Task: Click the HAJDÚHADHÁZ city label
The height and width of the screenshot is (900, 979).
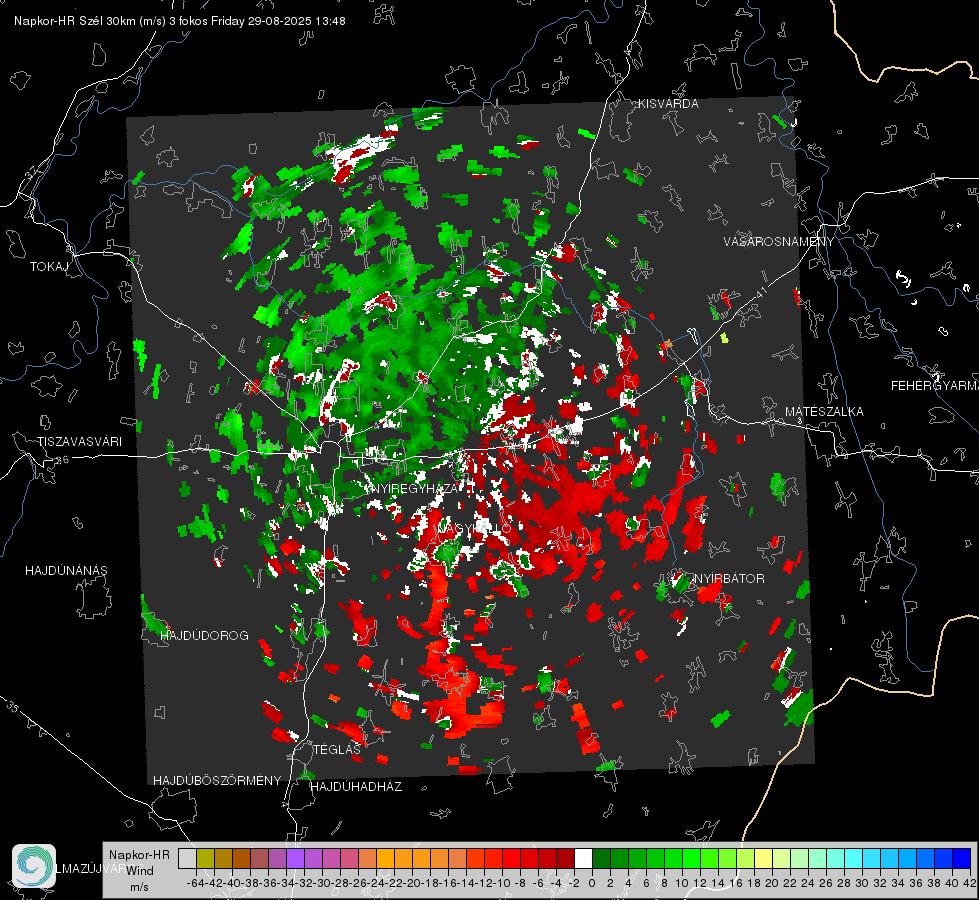Action: pos(356,787)
